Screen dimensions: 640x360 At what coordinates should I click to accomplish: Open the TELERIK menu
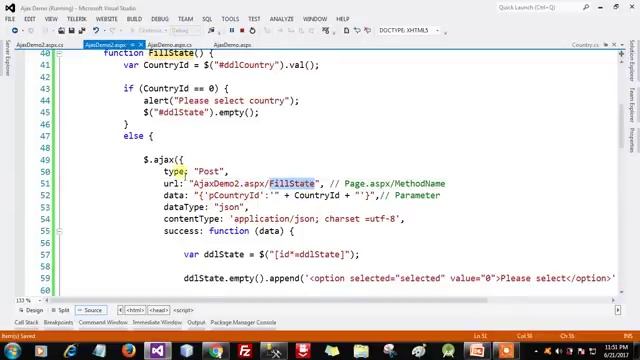[x=77, y=19]
